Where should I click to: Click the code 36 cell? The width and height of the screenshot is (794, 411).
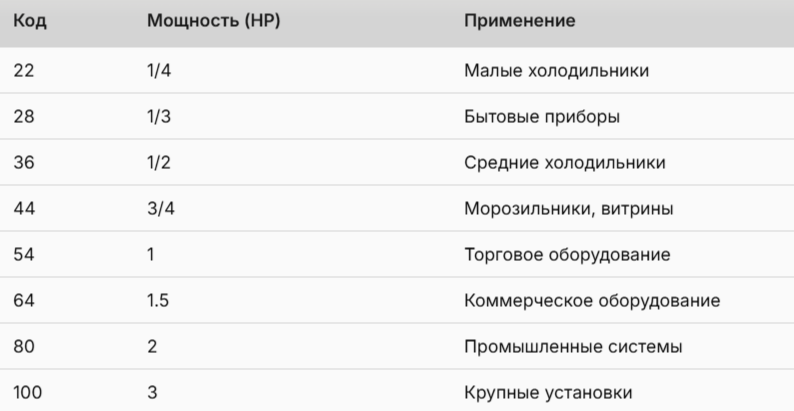point(26,162)
